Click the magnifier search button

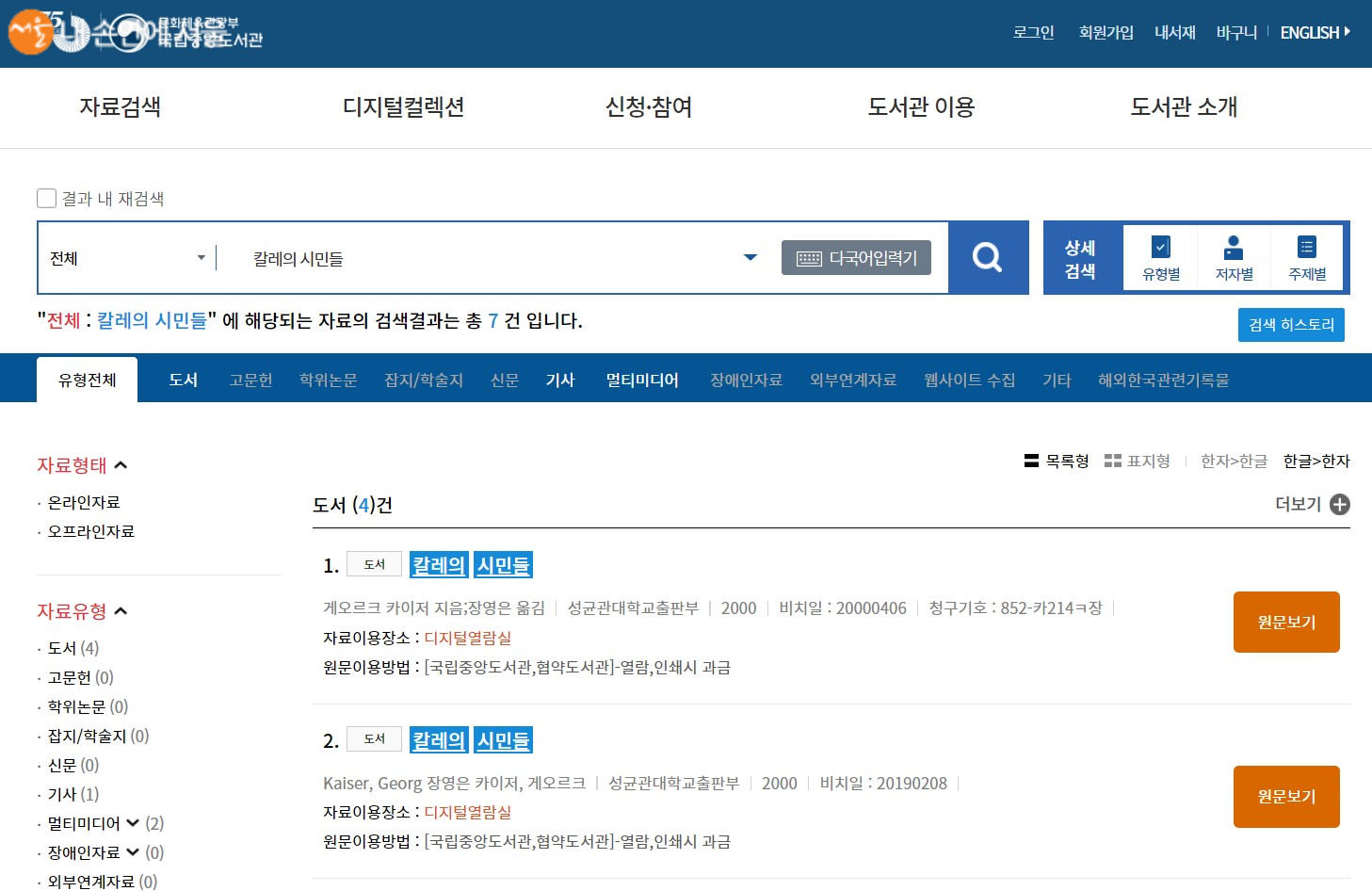987,257
